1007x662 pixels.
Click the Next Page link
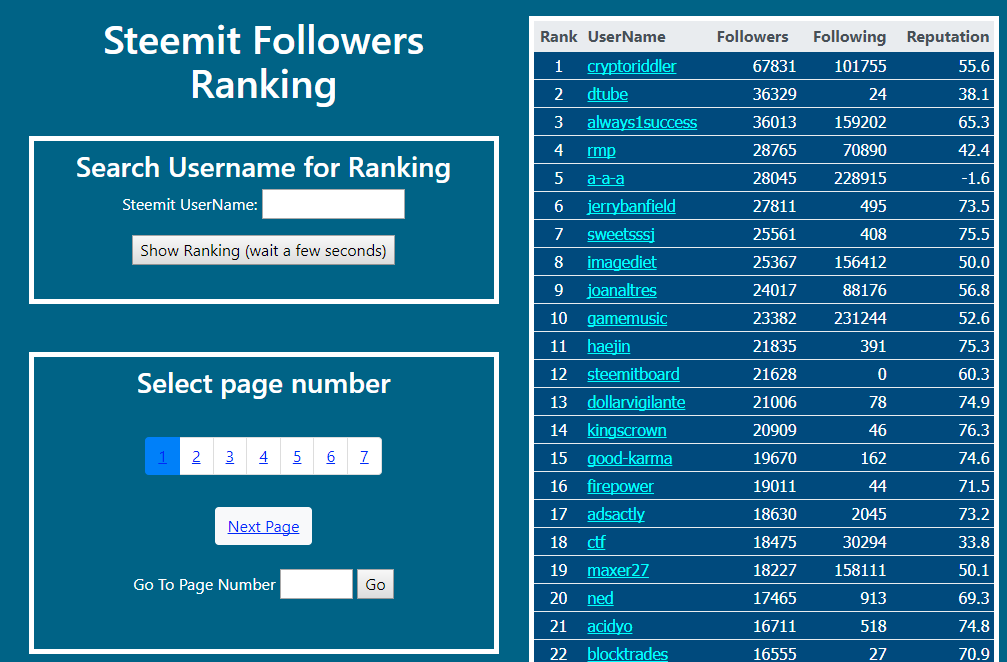[263, 527]
